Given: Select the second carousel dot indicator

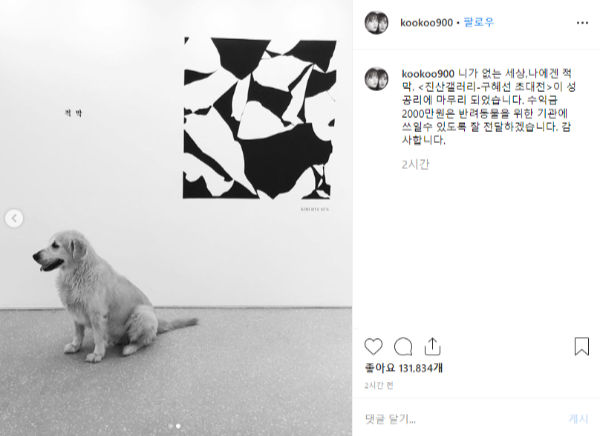Looking at the screenshot, I should coord(178,426).
